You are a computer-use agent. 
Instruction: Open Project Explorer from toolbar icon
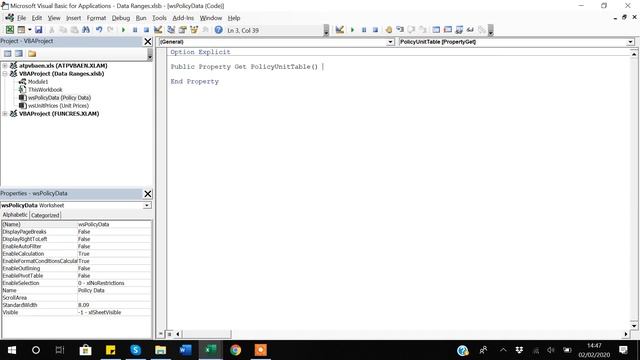[171, 30]
